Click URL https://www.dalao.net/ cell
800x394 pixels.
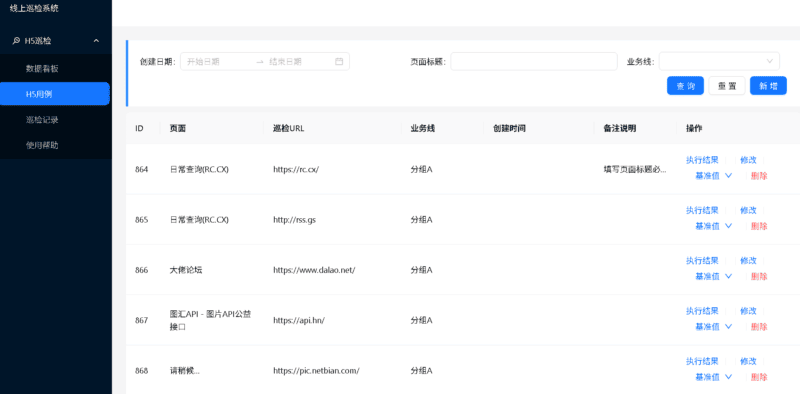coord(314,270)
